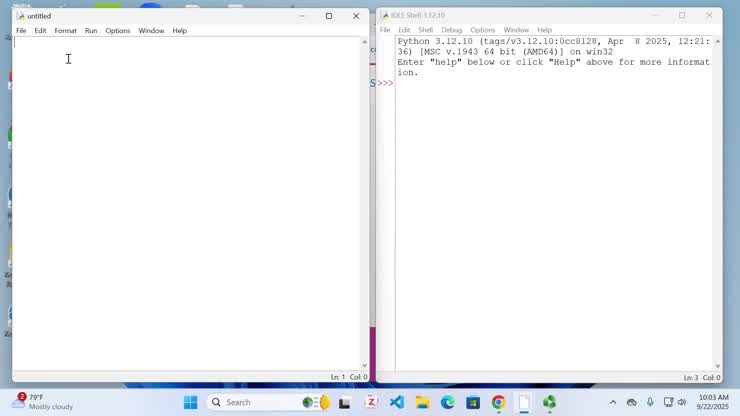Show hidden system tray icons
This screenshot has height=416, width=740.
pos(613,402)
